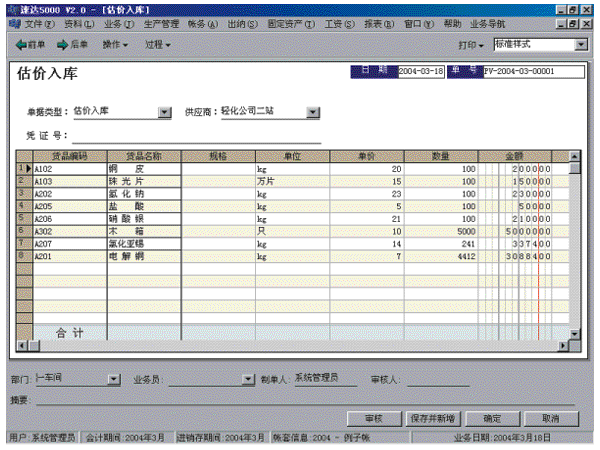Viewport: 600px width, 450px height.
Task: Expand the 供应商 dropdown list
Action: pos(313,113)
